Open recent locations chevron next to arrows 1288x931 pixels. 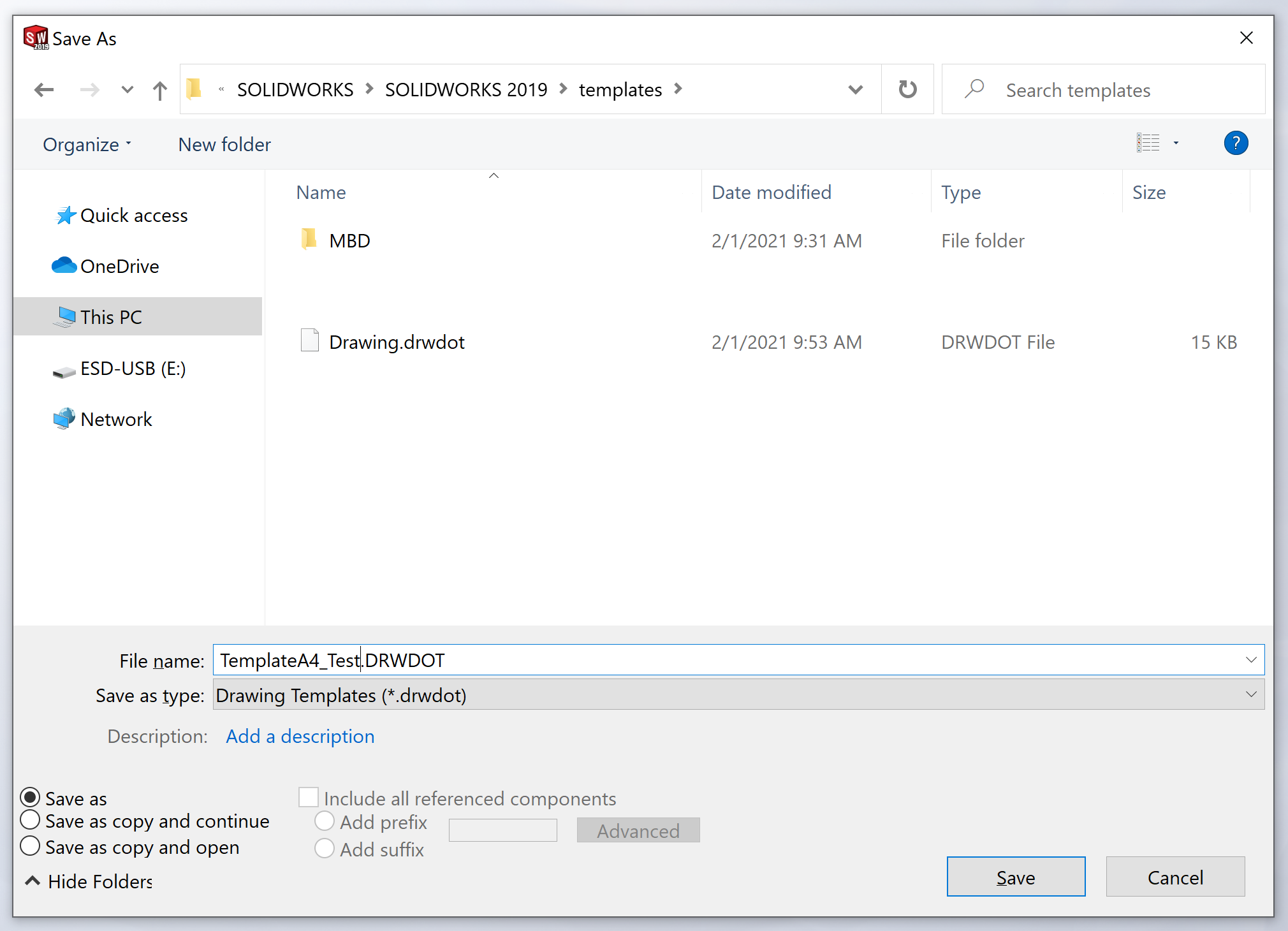coord(128,90)
